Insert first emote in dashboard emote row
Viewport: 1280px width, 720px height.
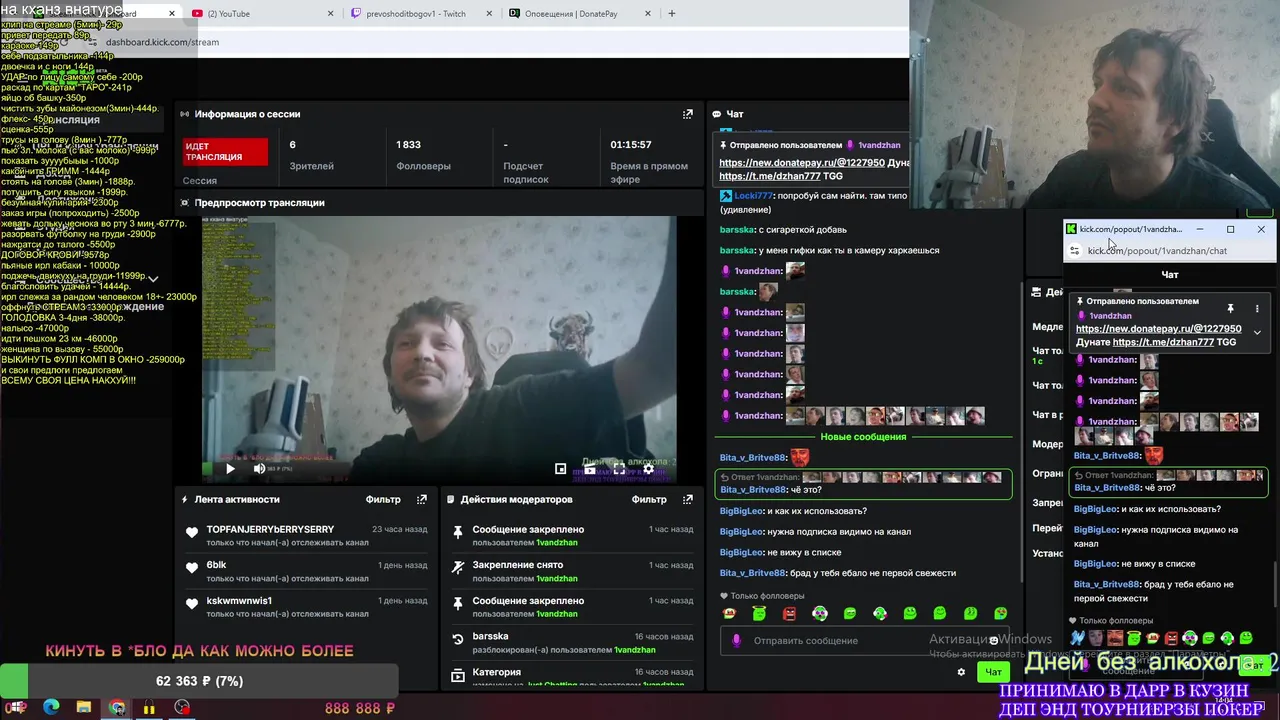coord(729,613)
